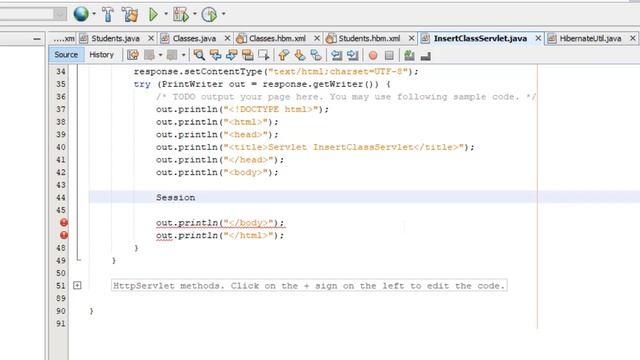Click Find Previous Occurrence icon
Viewport: 640px width, 360px height.
coord(215,55)
